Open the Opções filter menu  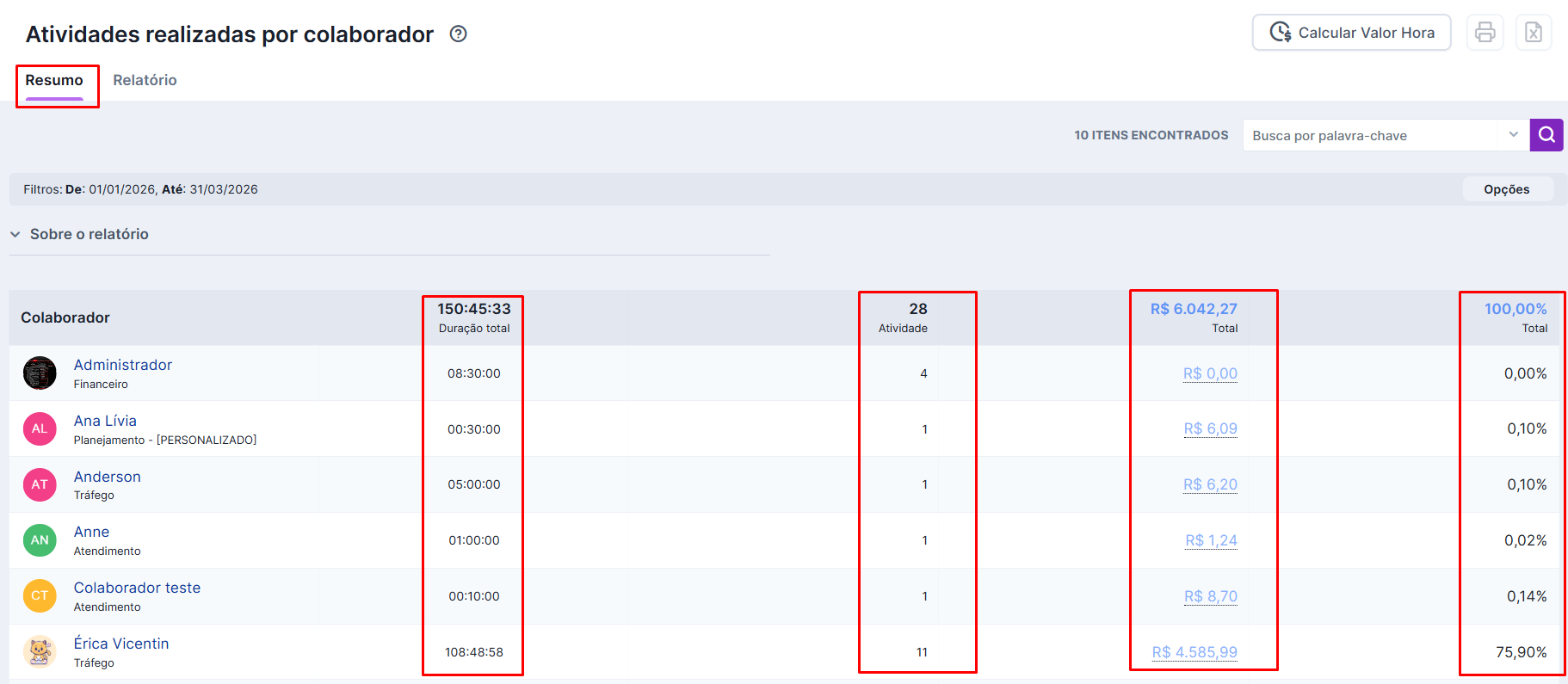[1506, 189]
